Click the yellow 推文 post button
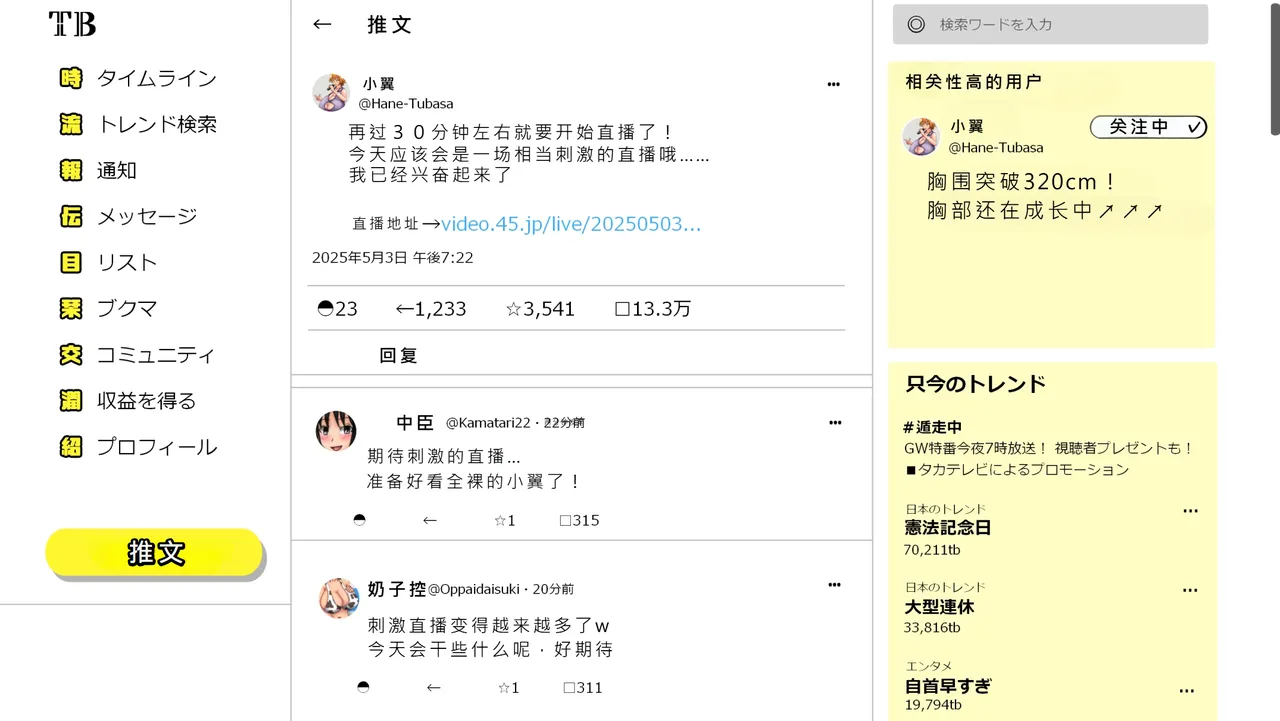 pos(154,552)
